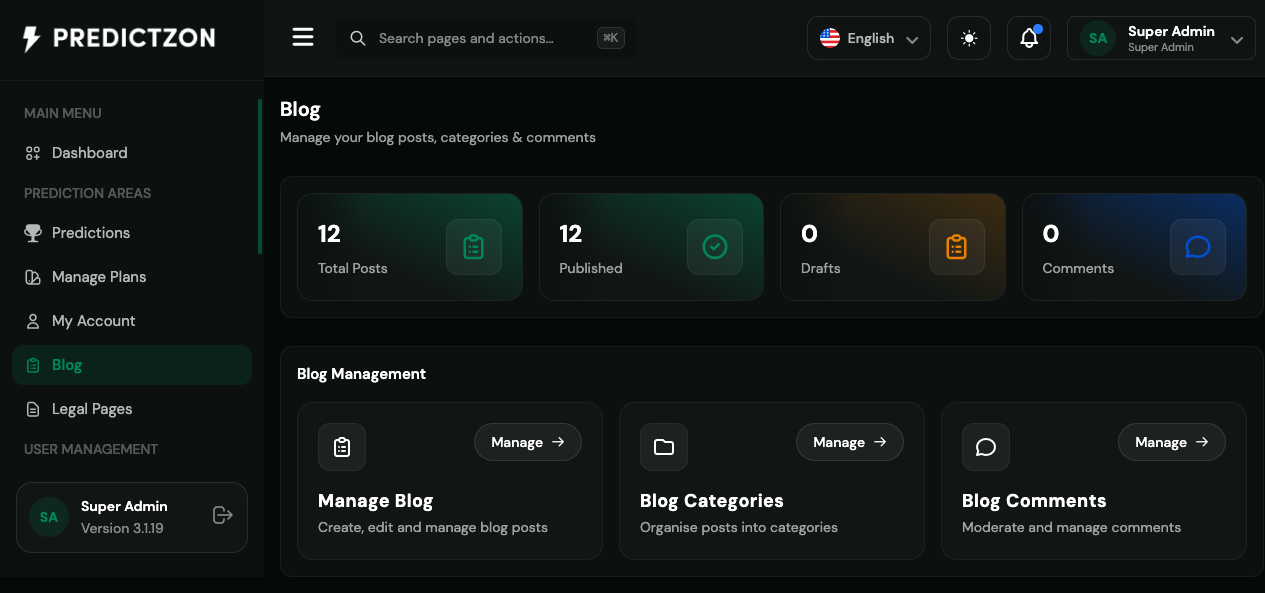Open Dashboard in sidebar
This screenshot has height=593, width=1265.
pos(132,153)
